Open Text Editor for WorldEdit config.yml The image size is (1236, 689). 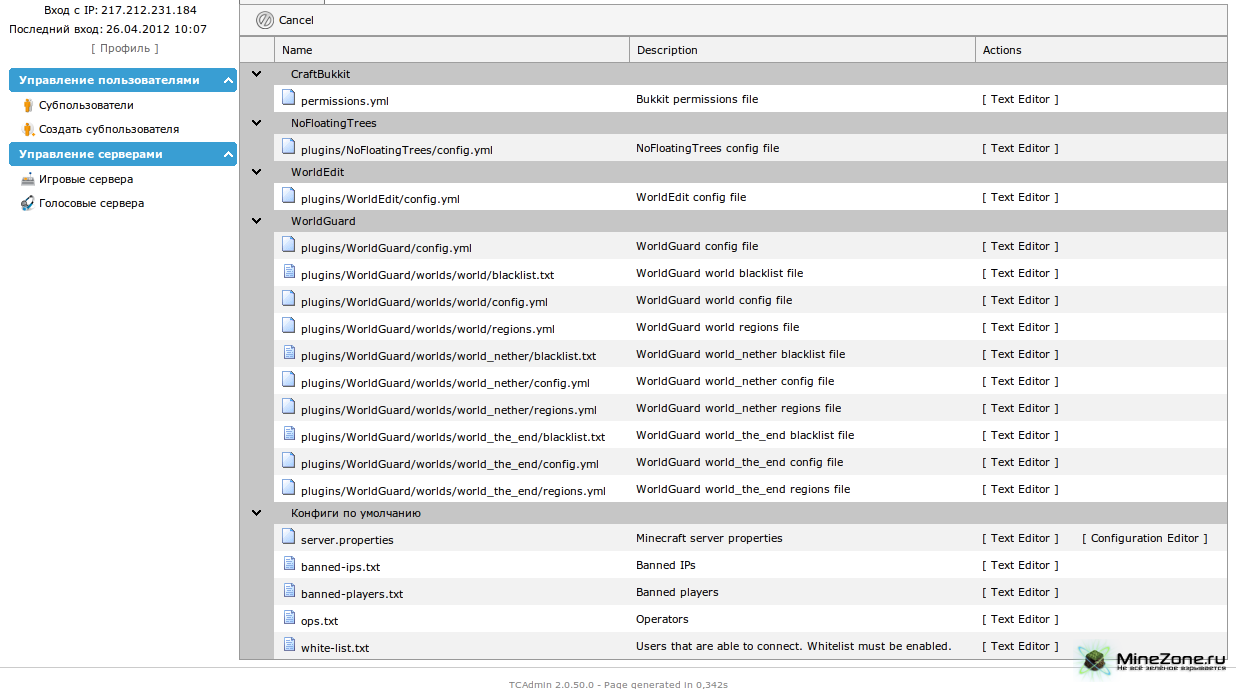pos(1020,197)
